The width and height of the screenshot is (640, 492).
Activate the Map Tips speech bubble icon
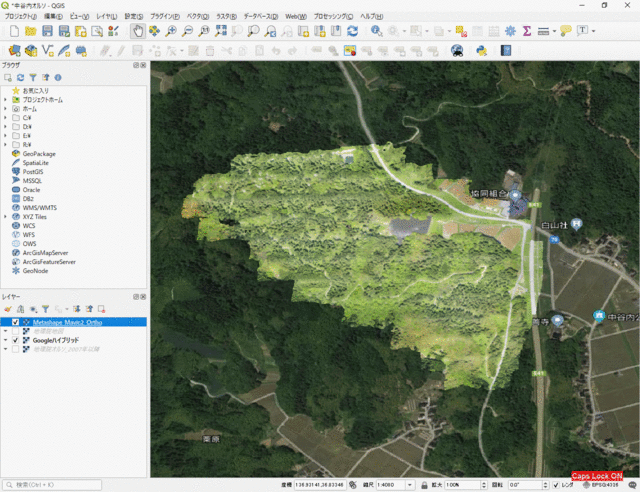(566, 31)
